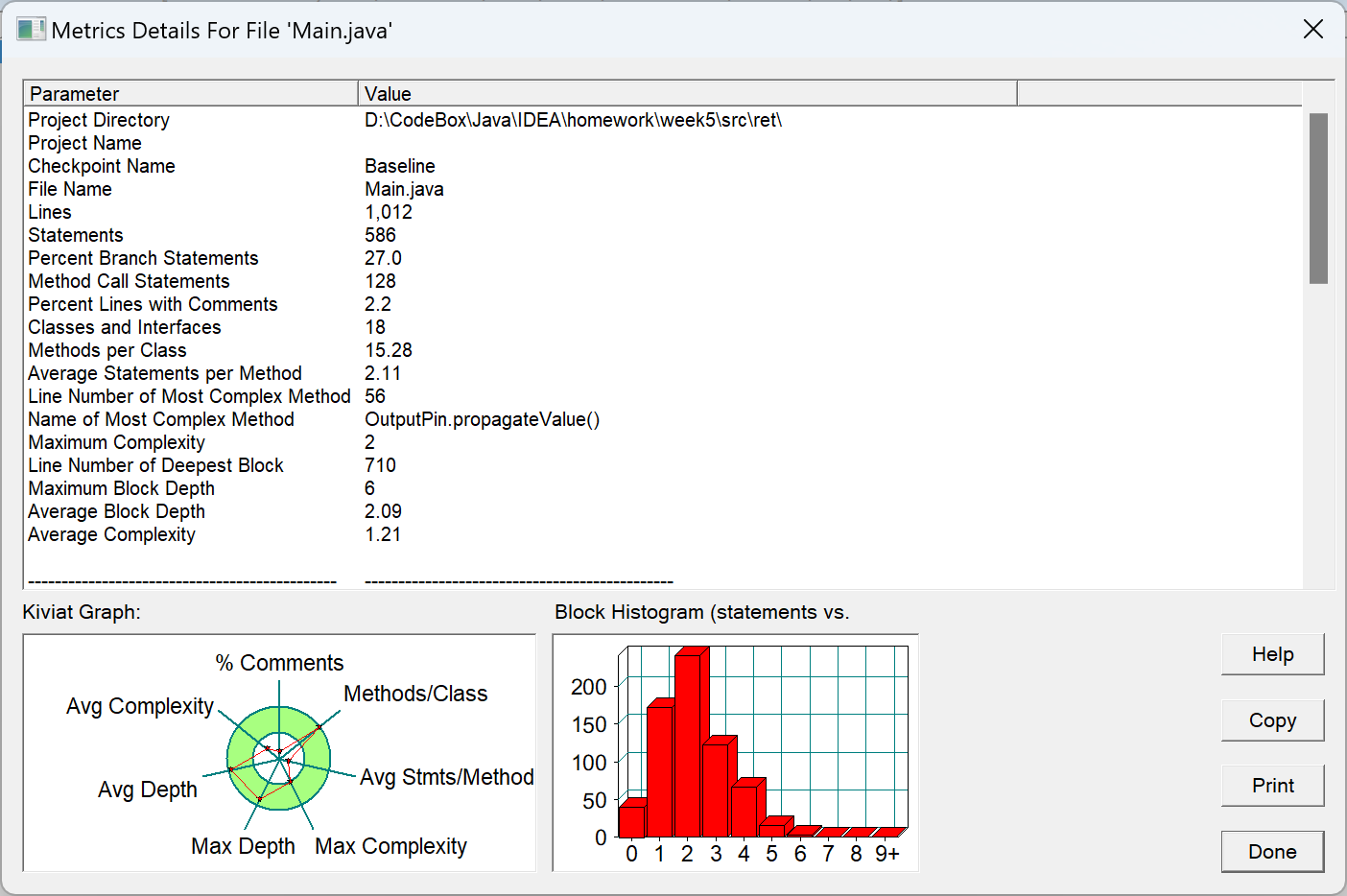Click the Main.java file name value
This screenshot has width=1347, height=896.
click(404, 189)
